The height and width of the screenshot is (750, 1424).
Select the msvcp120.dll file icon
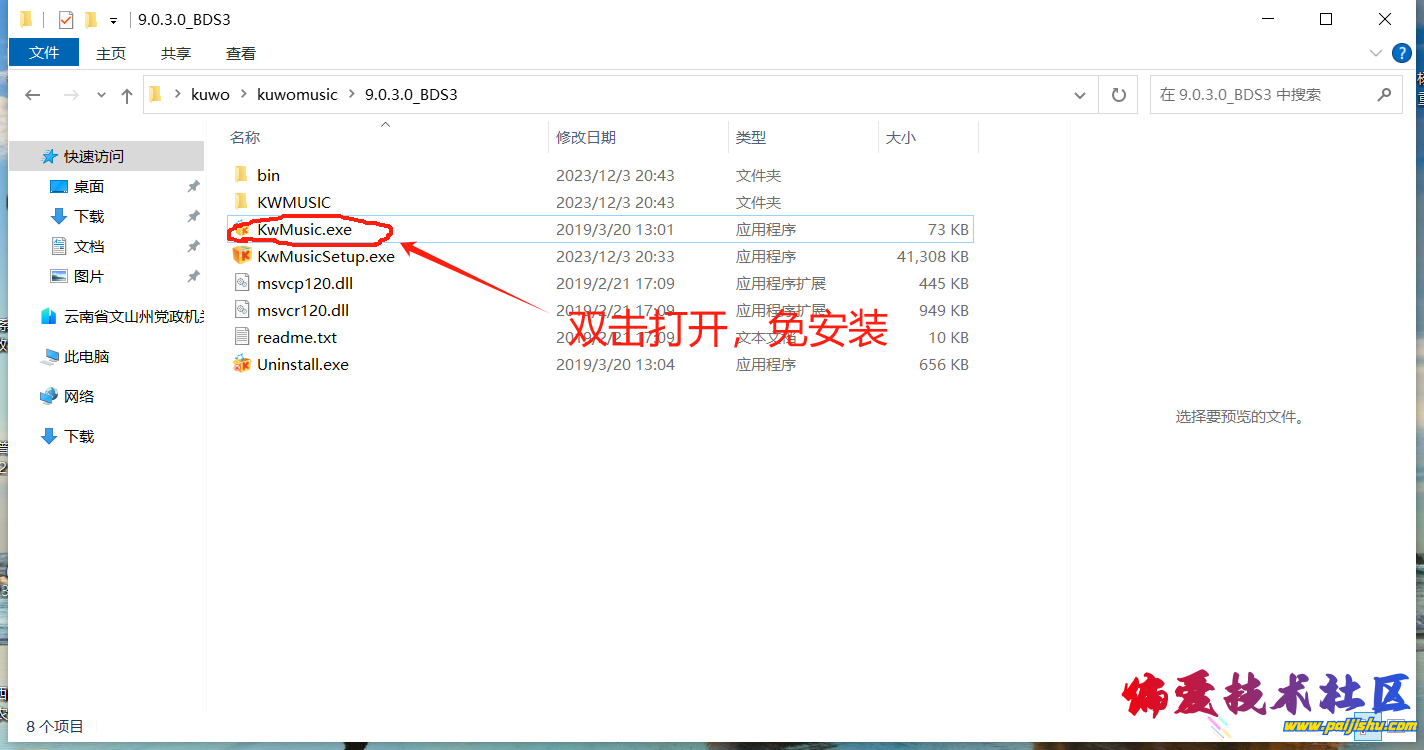[240, 284]
